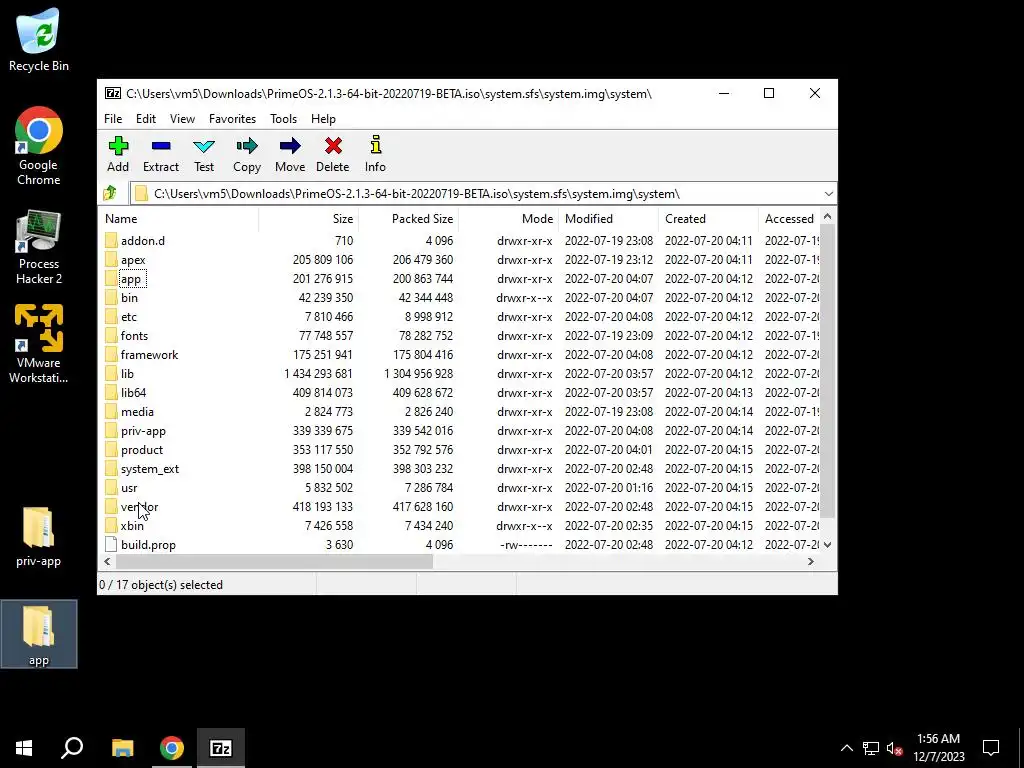
Task: Select the framework folder row
Action: click(x=460, y=355)
